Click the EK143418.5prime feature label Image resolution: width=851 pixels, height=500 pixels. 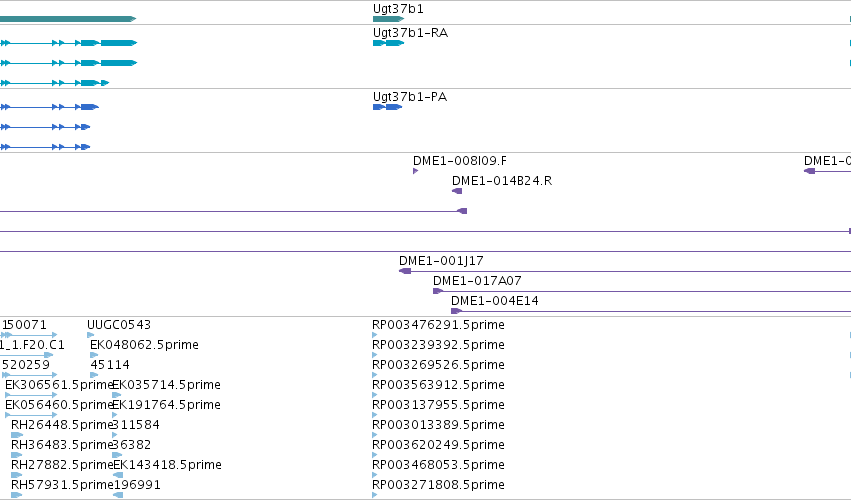click(167, 465)
